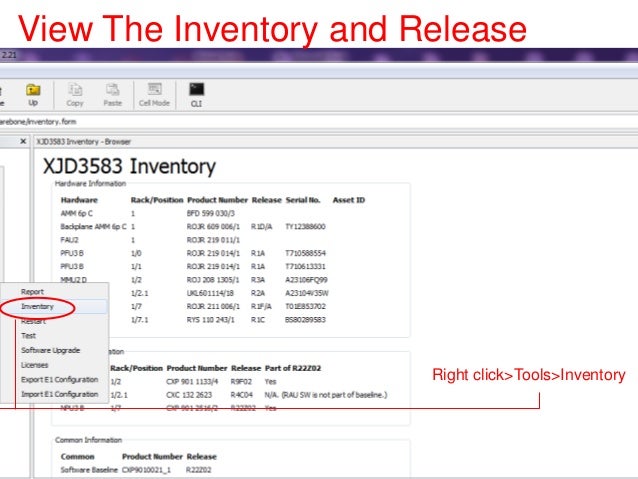The width and height of the screenshot is (638, 479).
Task: Click serial number T710588554
Action: point(305,253)
